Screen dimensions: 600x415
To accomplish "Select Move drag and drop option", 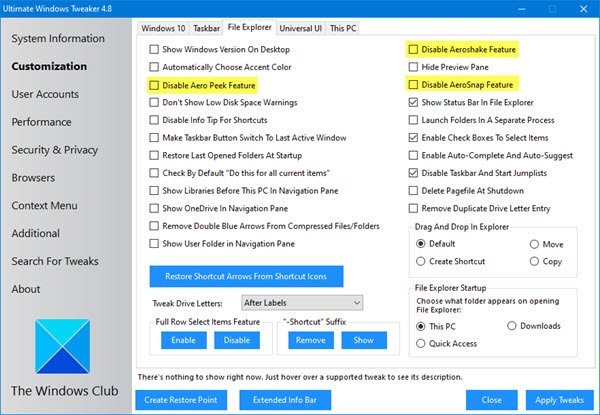I will [534, 244].
